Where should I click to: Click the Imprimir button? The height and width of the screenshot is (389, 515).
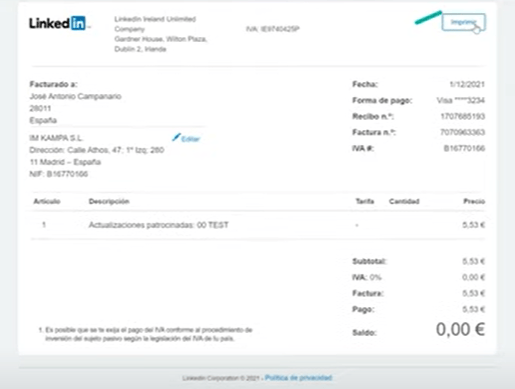463,22
